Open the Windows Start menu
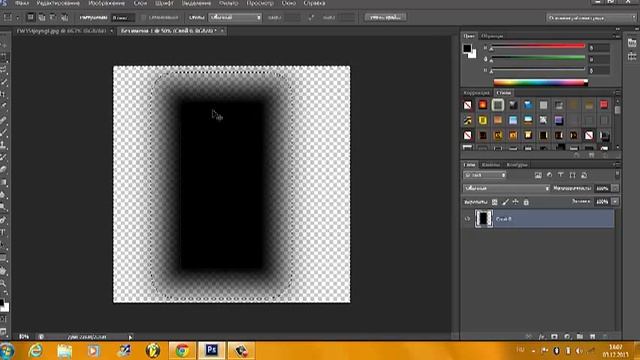Viewport: 640px width, 360px height. (x=7, y=351)
